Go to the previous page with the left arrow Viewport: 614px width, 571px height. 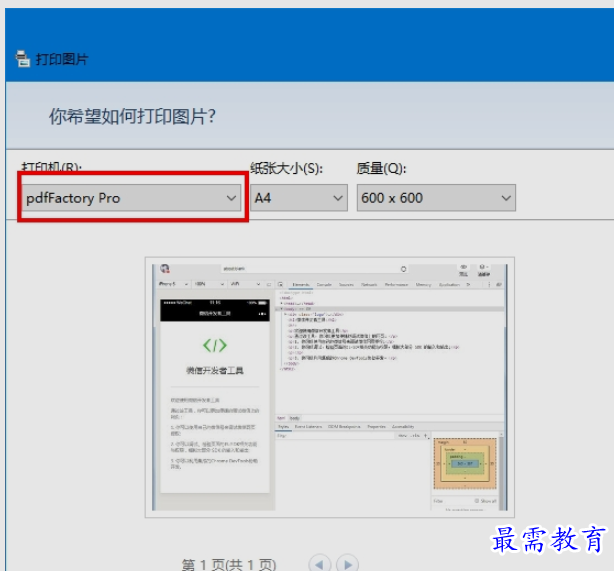point(320,564)
